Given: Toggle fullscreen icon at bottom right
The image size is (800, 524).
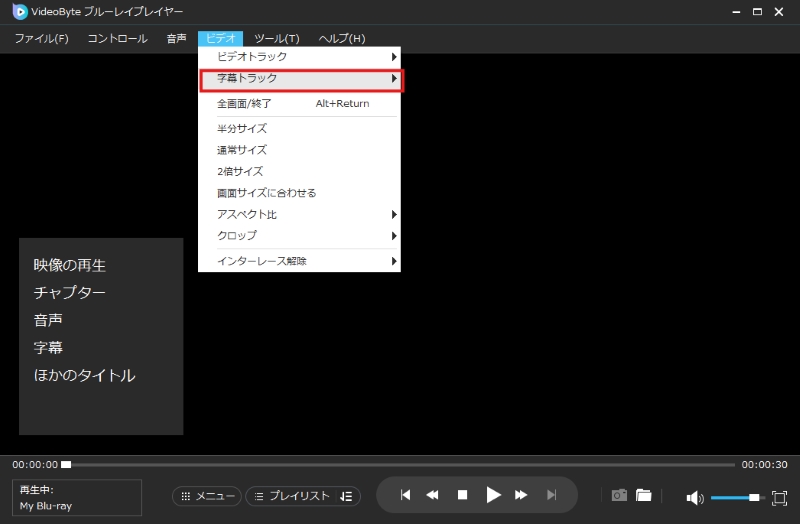Looking at the screenshot, I should (780, 497).
